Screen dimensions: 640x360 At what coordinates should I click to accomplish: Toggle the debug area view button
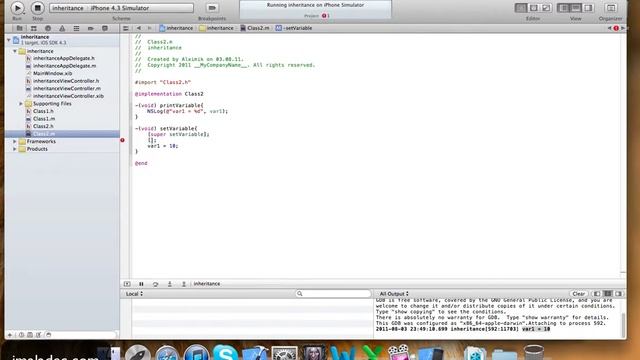tap(576, 8)
